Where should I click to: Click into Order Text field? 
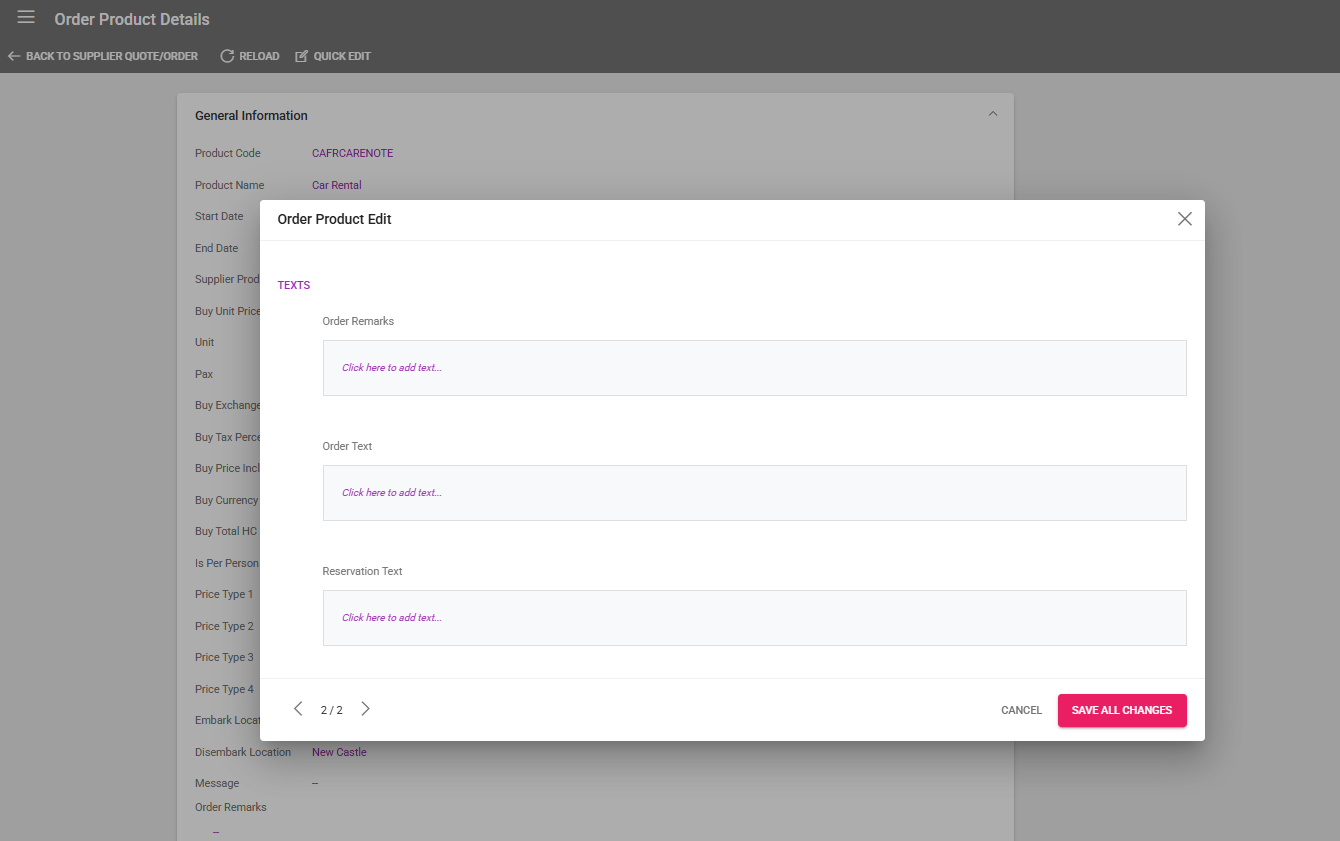click(755, 493)
